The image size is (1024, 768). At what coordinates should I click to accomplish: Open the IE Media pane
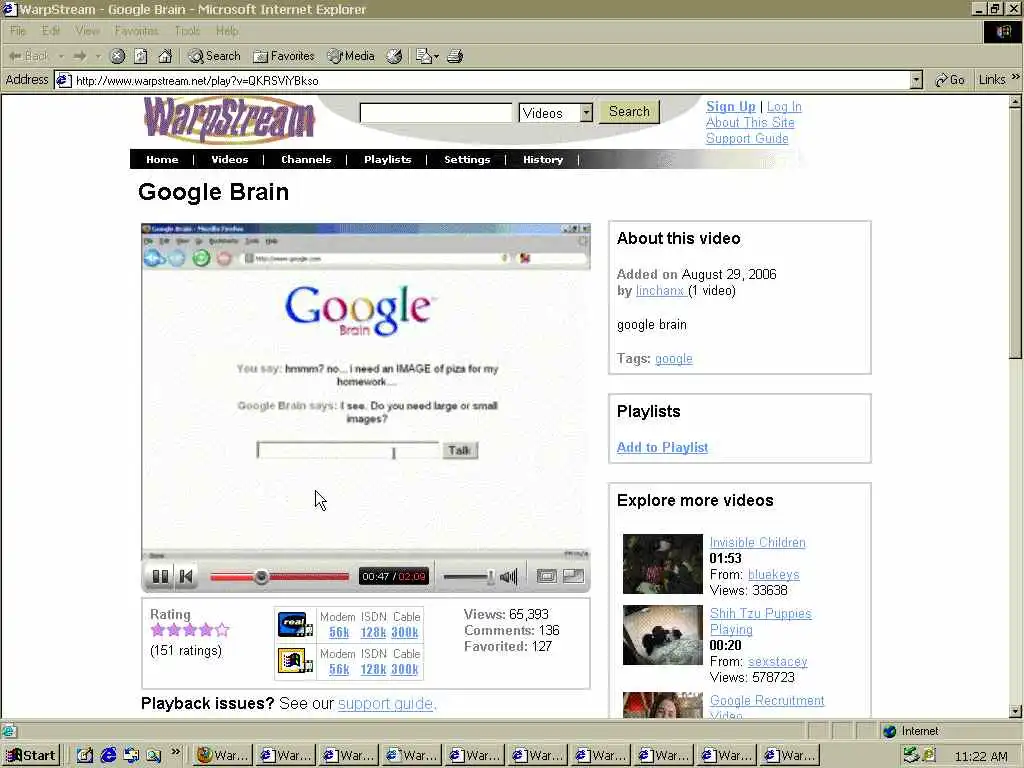click(x=351, y=56)
